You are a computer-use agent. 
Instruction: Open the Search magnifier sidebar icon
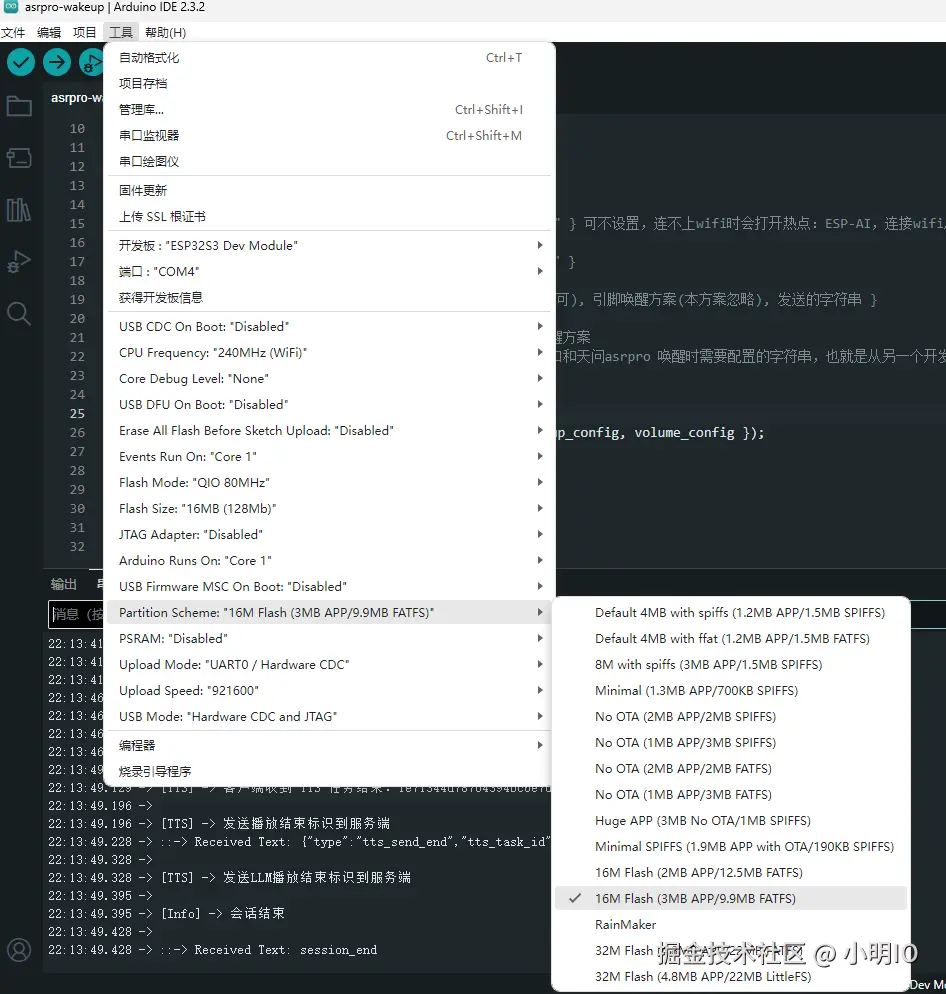click(x=19, y=313)
